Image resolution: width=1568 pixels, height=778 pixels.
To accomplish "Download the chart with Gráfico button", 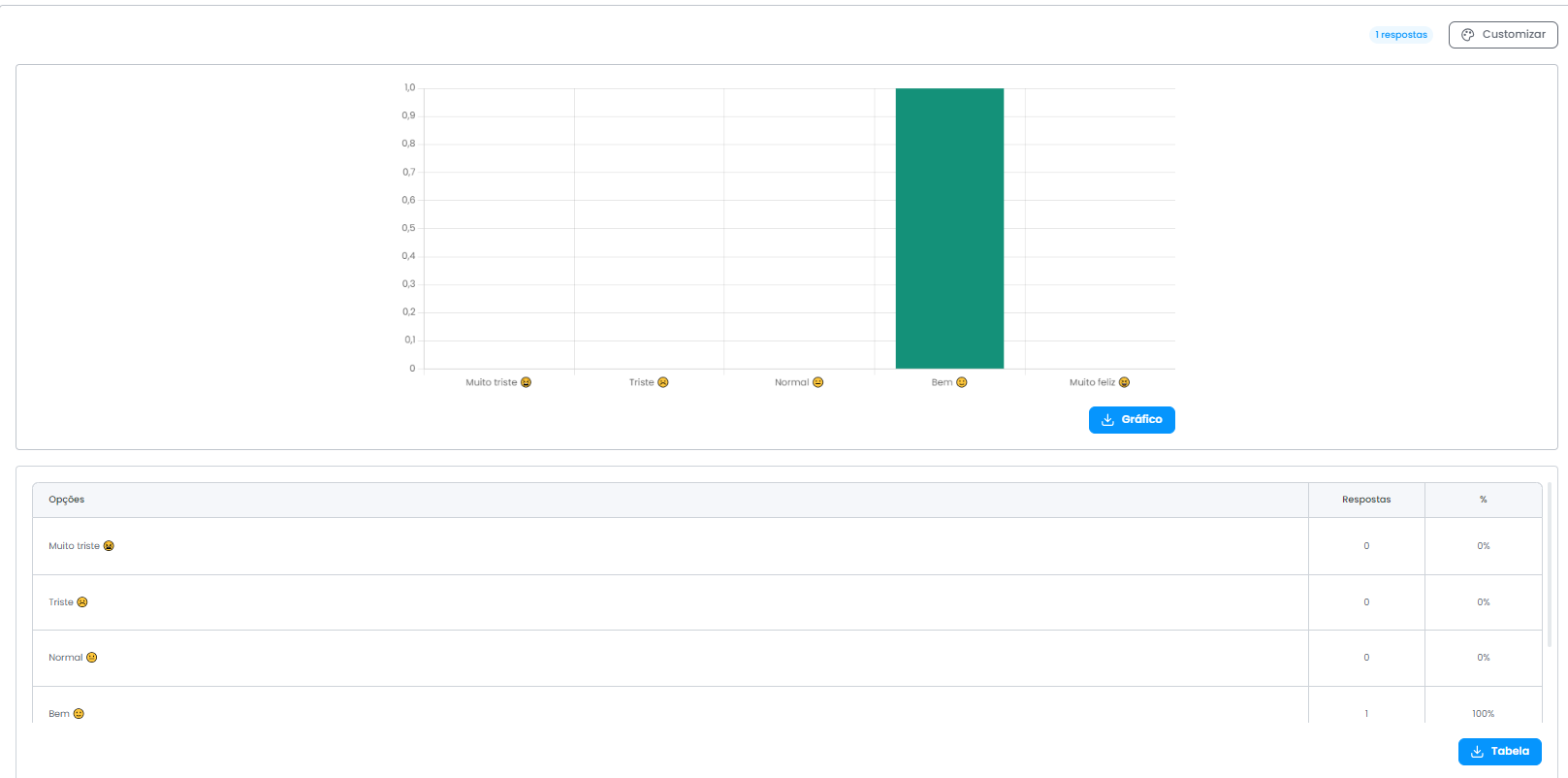I will pyautogui.click(x=1132, y=420).
